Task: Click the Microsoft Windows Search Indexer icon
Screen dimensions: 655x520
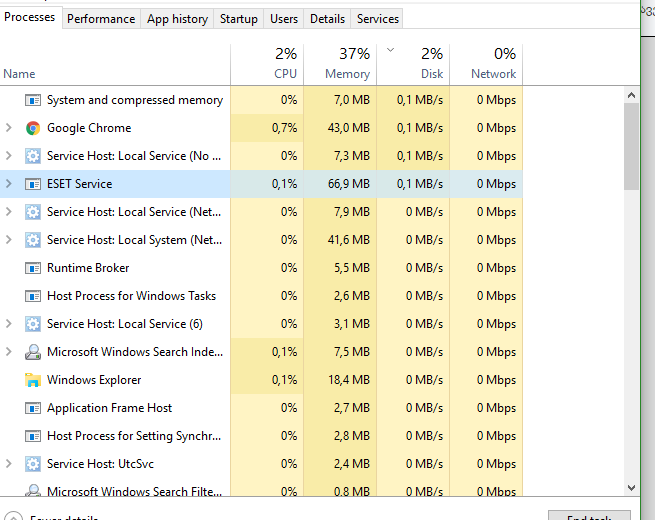Action: click(x=33, y=352)
